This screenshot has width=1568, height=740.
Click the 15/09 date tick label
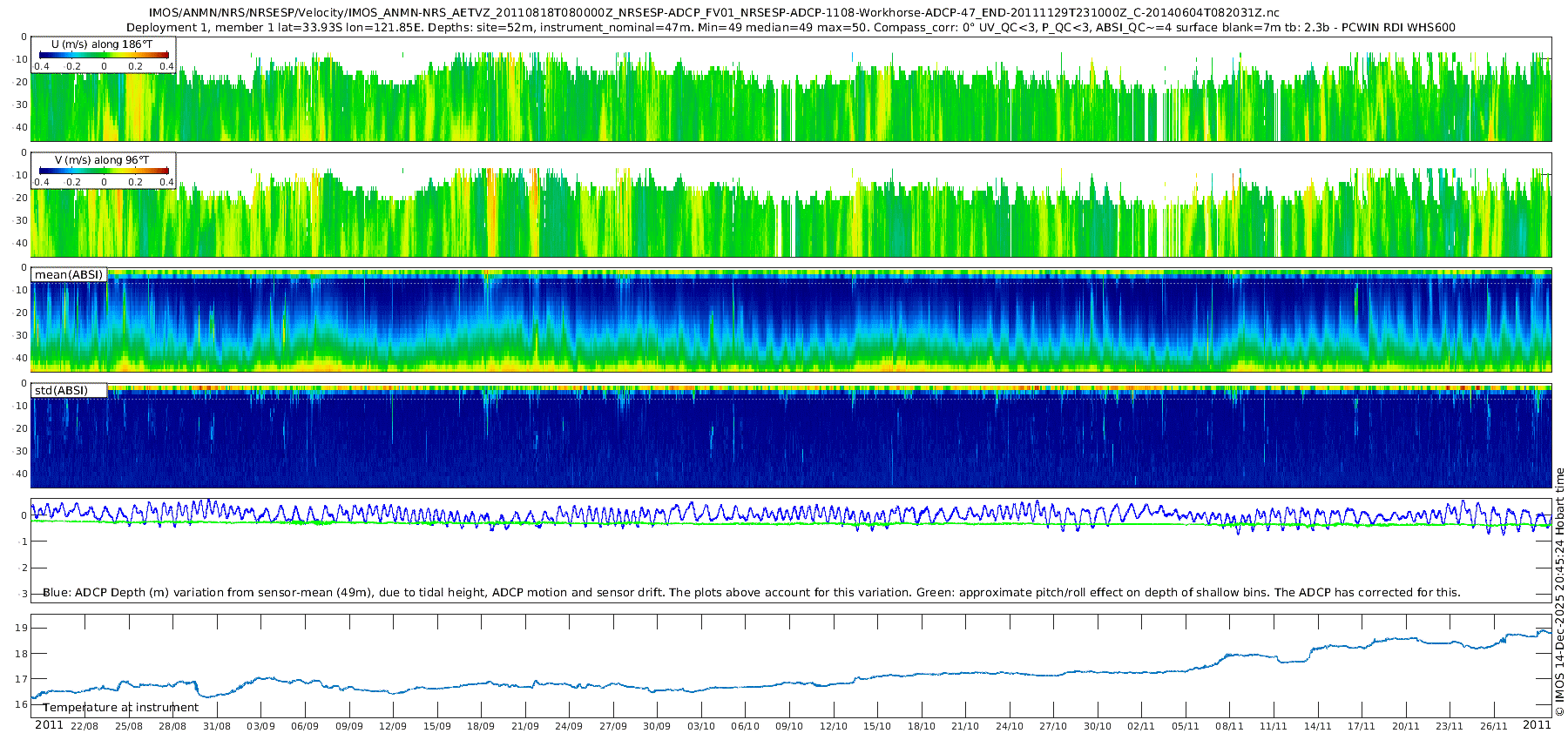(436, 726)
